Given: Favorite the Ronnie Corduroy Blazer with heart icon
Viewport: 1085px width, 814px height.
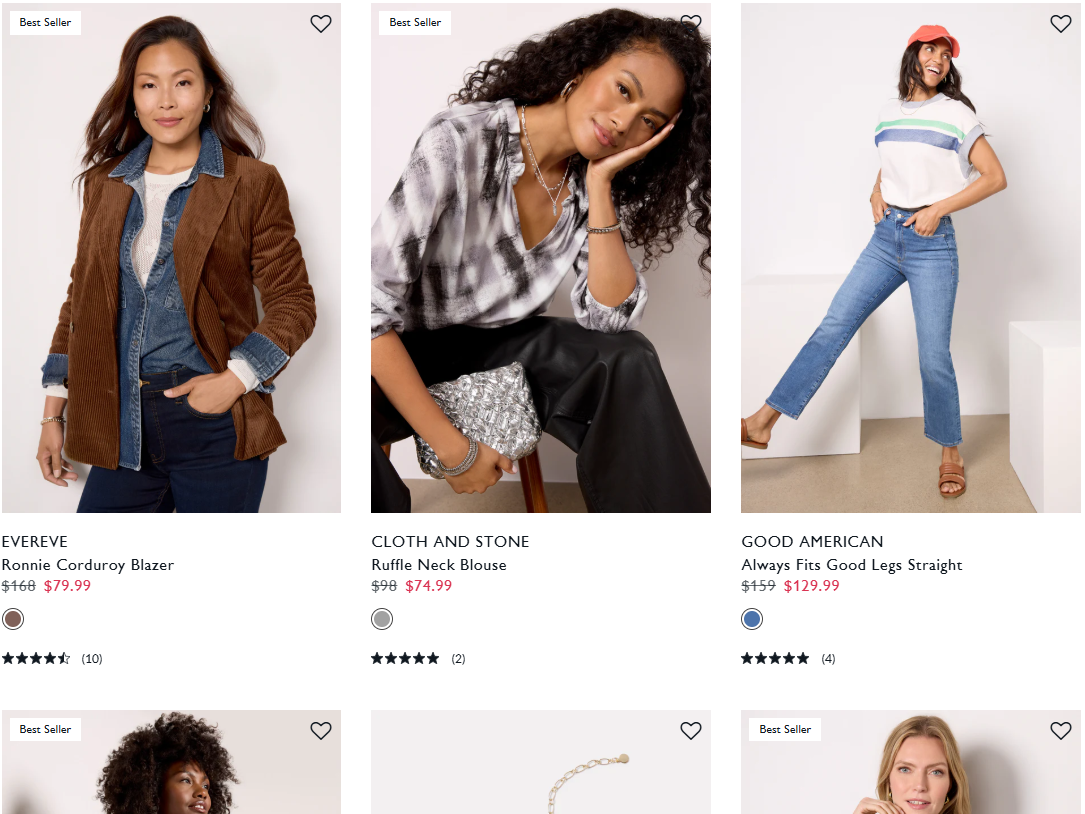Looking at the screenshot, I should (320, 24).
